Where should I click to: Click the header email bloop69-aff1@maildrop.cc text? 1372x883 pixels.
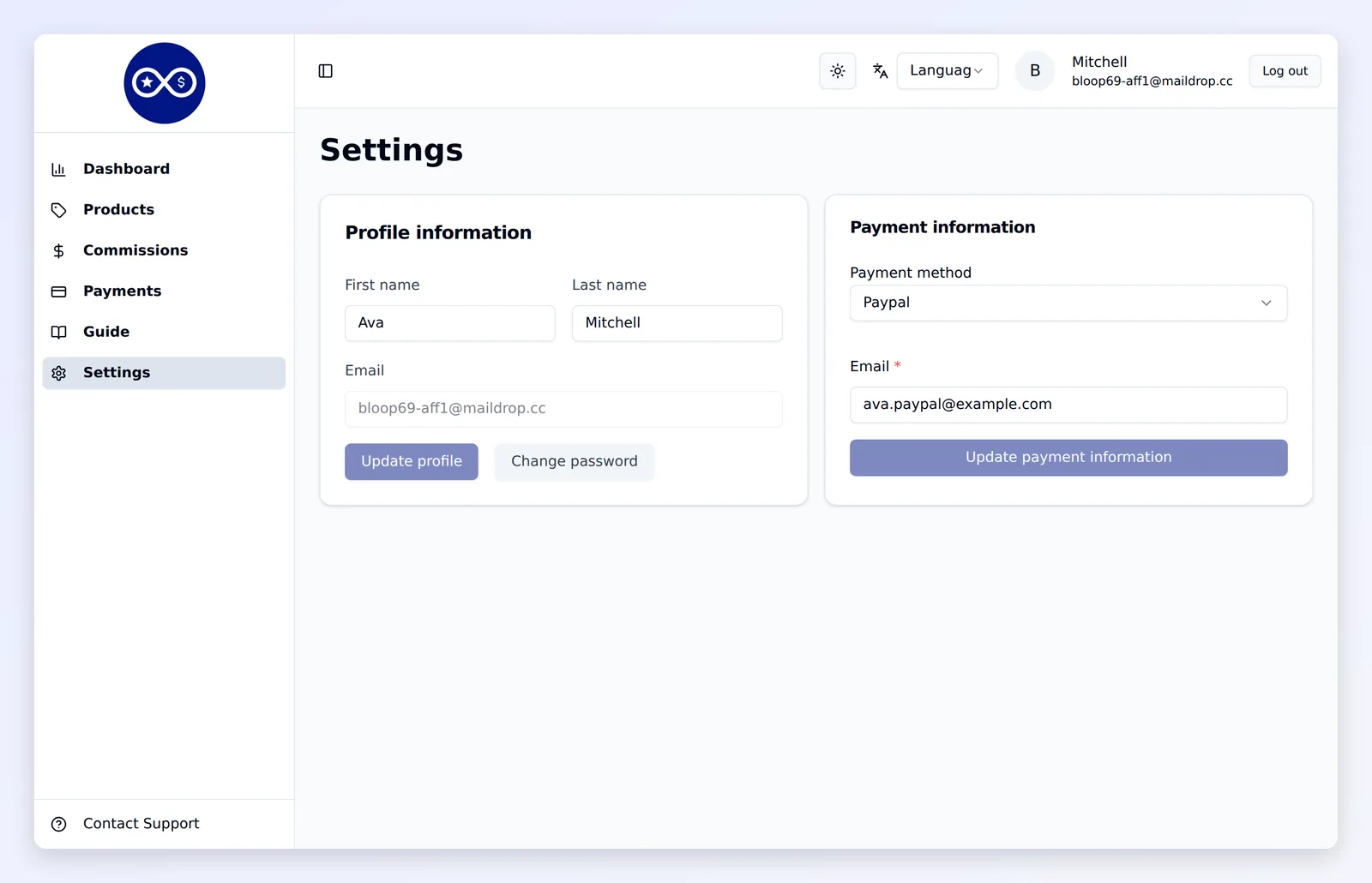tap(1152, 81)
